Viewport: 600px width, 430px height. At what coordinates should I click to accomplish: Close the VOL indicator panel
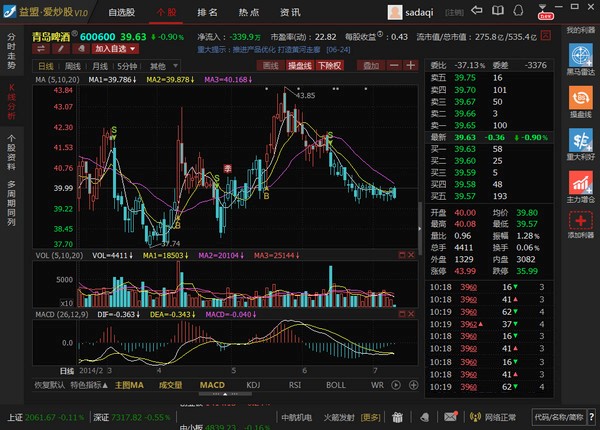(411, 255)
